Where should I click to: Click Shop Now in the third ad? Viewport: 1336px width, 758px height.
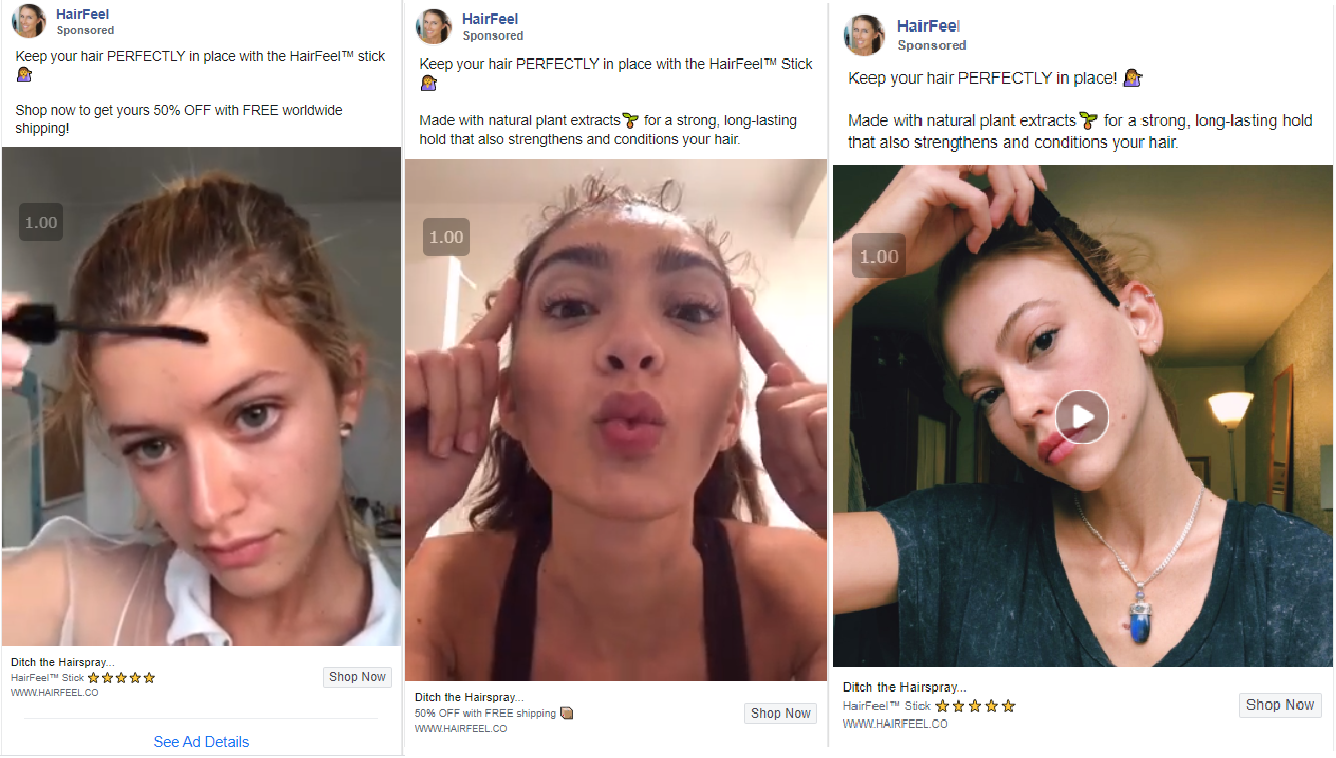pyautogui.click(x=1280, y=705)
